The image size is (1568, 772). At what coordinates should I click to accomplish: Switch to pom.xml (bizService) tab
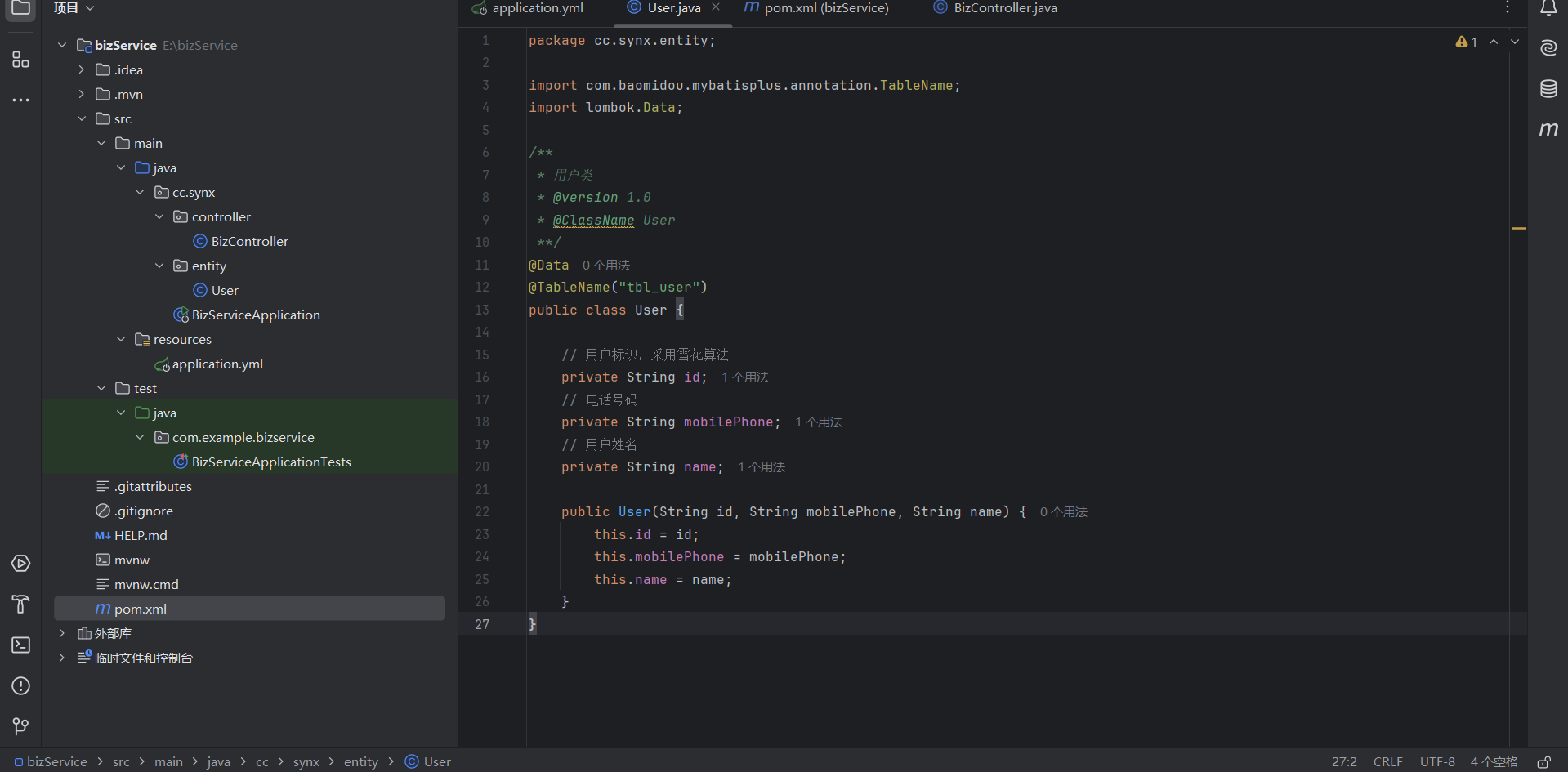815,8
